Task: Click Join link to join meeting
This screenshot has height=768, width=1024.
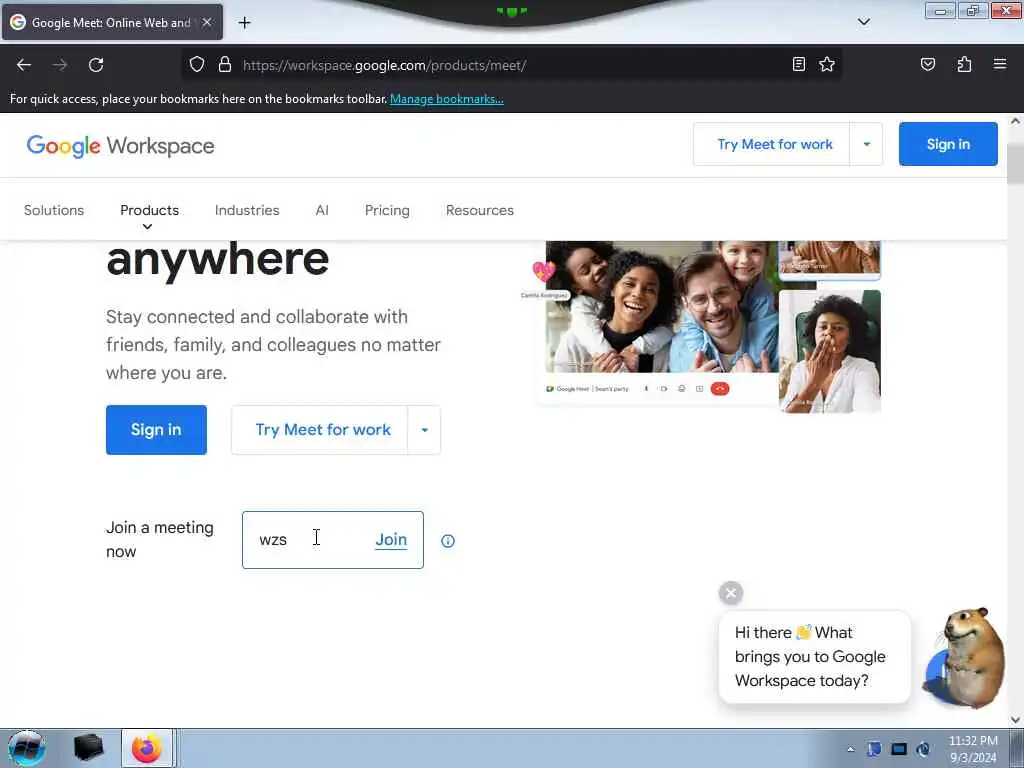Action: pos(391,540)
